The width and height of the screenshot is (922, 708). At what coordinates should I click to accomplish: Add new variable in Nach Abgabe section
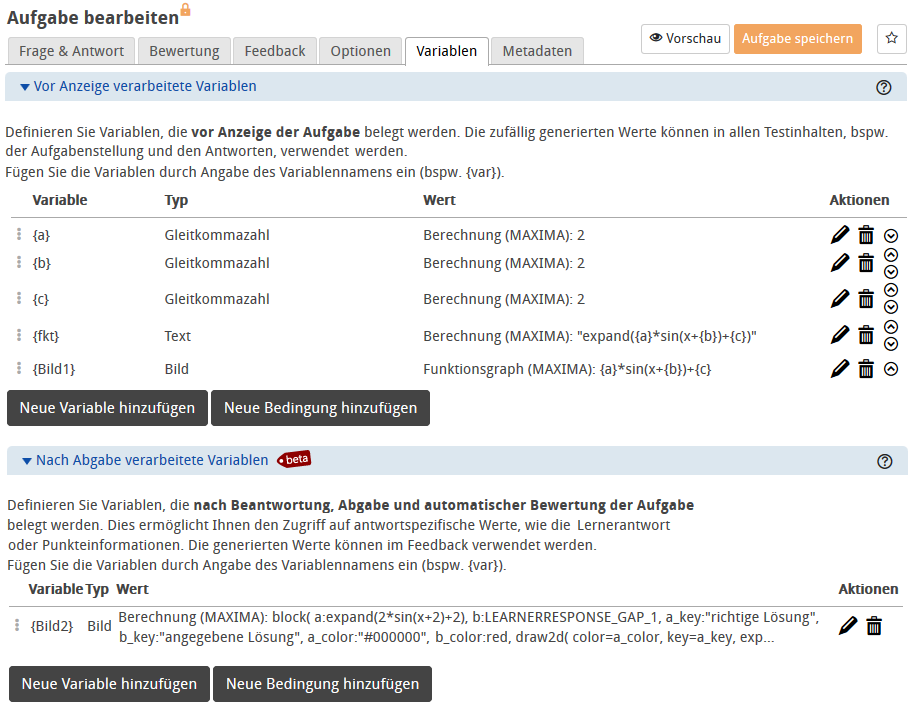point(109,684)
